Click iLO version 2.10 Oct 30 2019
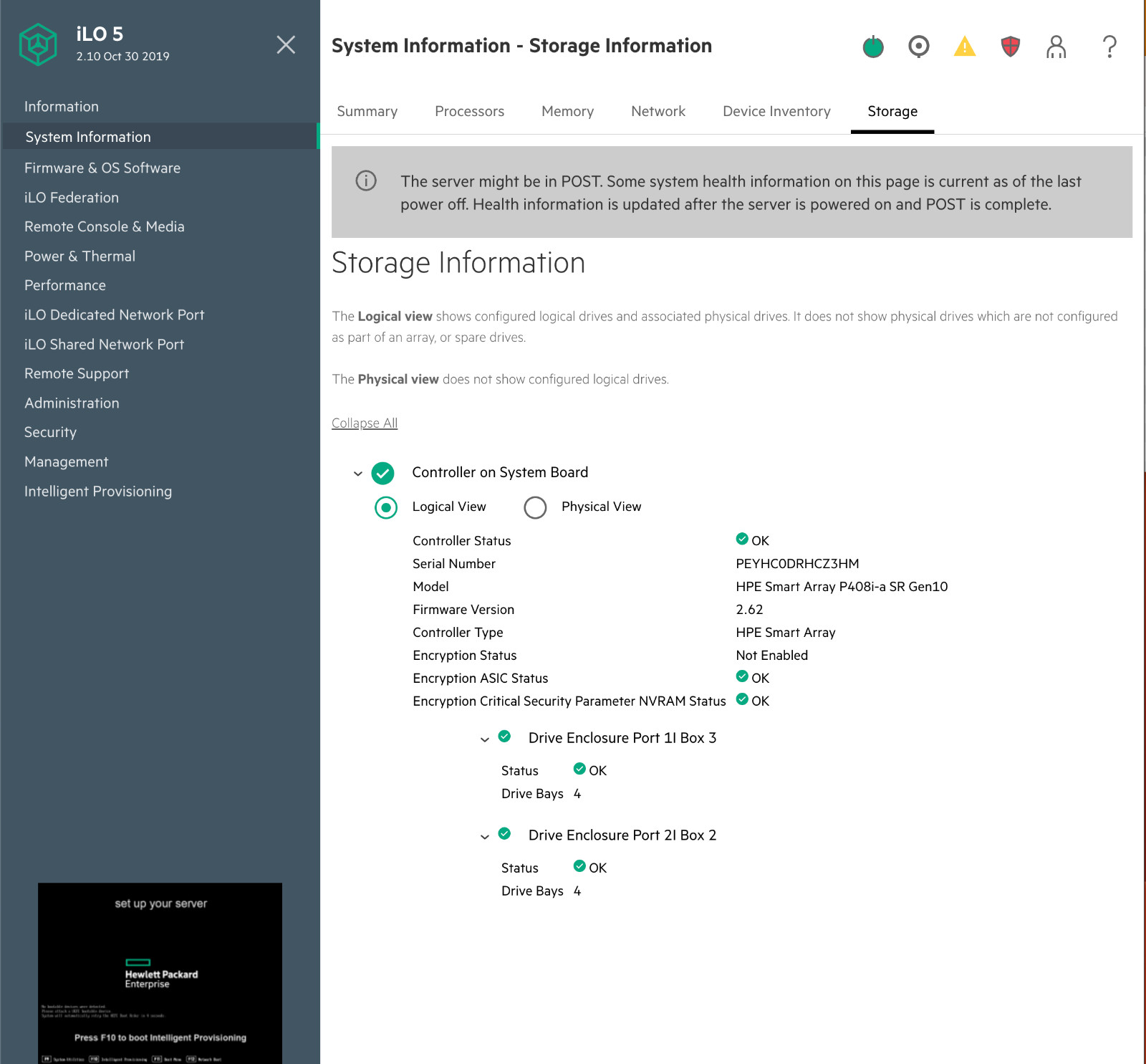Image resolution: width=1146 pixels, height=1064 pixels. (x=123, y=56)
